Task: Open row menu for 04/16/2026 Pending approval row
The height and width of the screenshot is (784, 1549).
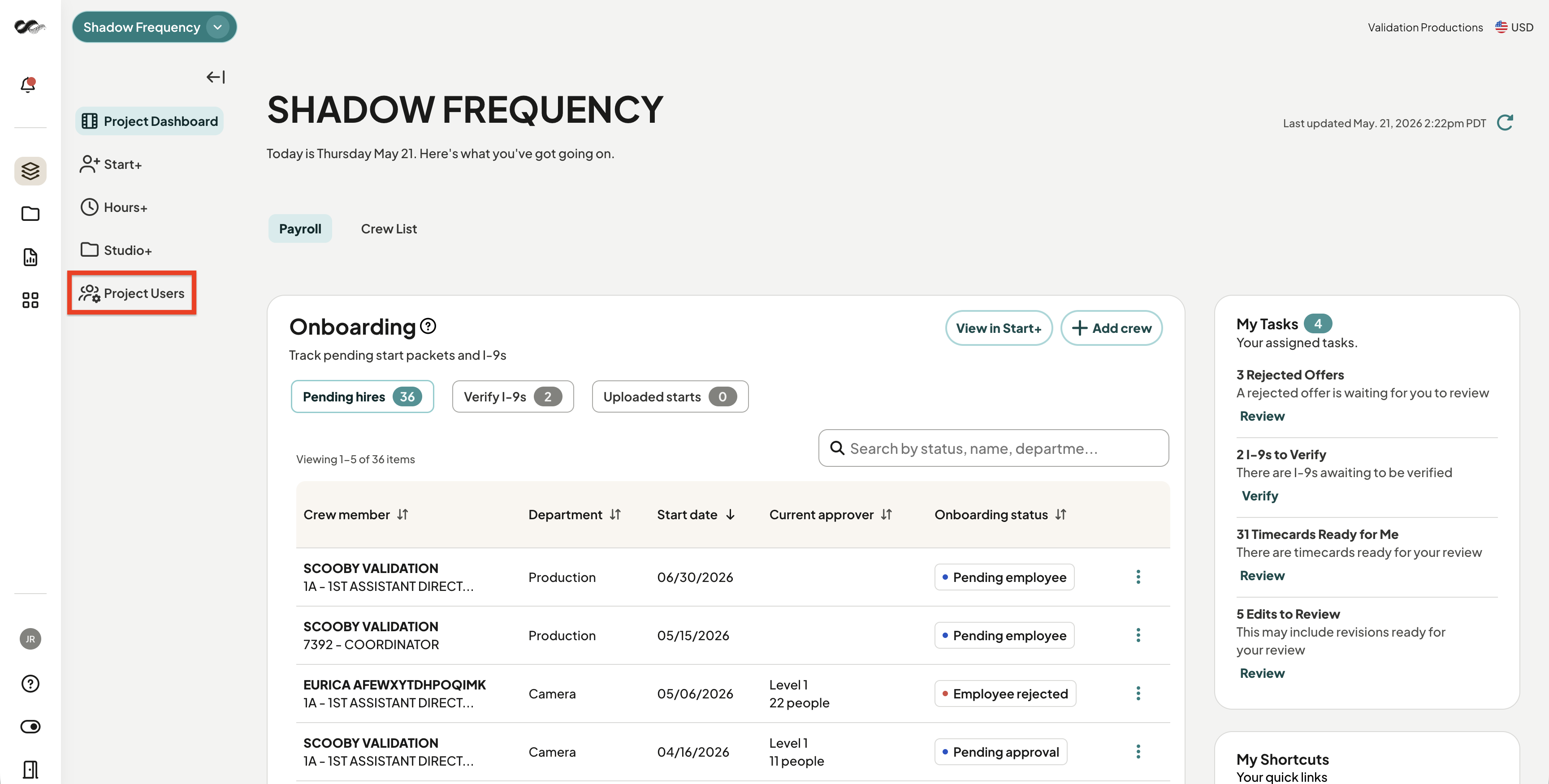Action: 1138,752
